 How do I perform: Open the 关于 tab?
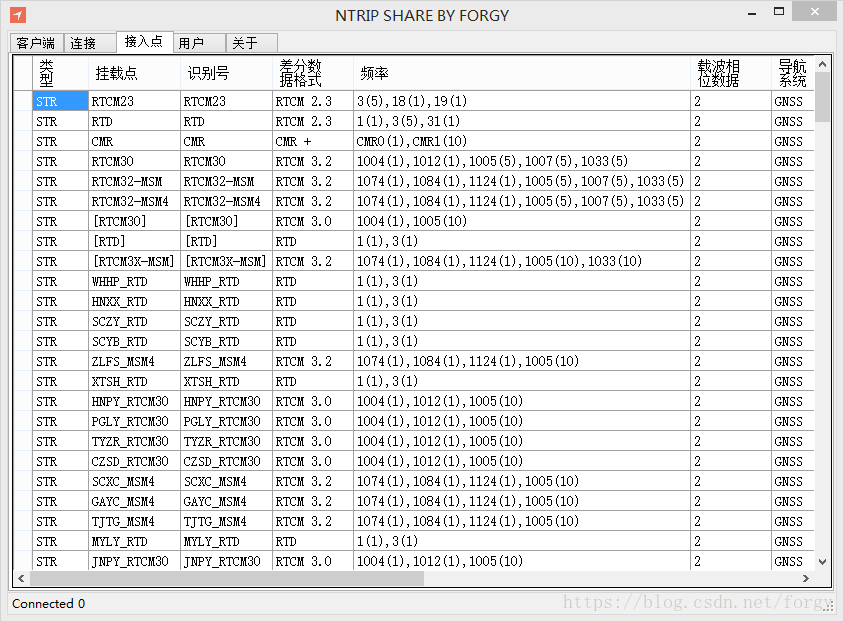coord(251,43)
